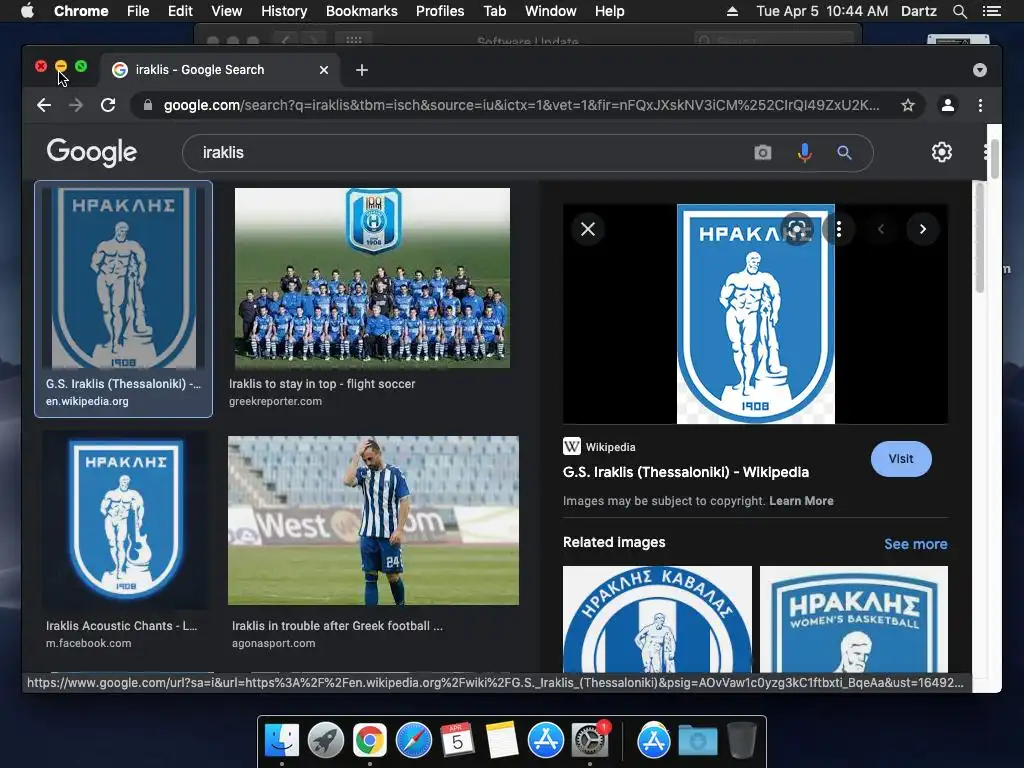This screenshot has width=1024, height=768.
Task: Open a new tab with the plus button
Action: (362, 70)
